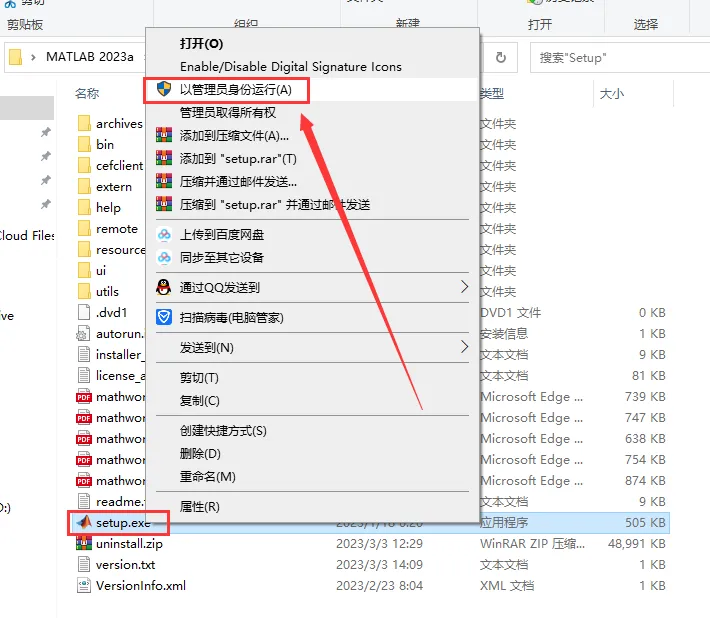Click the 安装信息 type cell
This screenshot has width=710, height=618.
pos(504,334)
